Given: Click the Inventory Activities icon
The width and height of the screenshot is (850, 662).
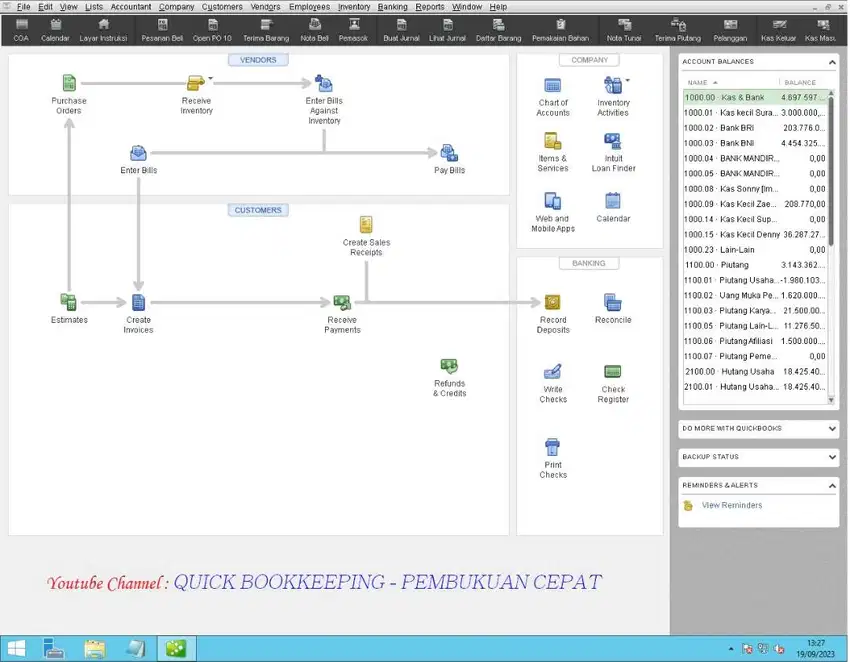Looking at the screenshot, I should click(x=613, y=86).
